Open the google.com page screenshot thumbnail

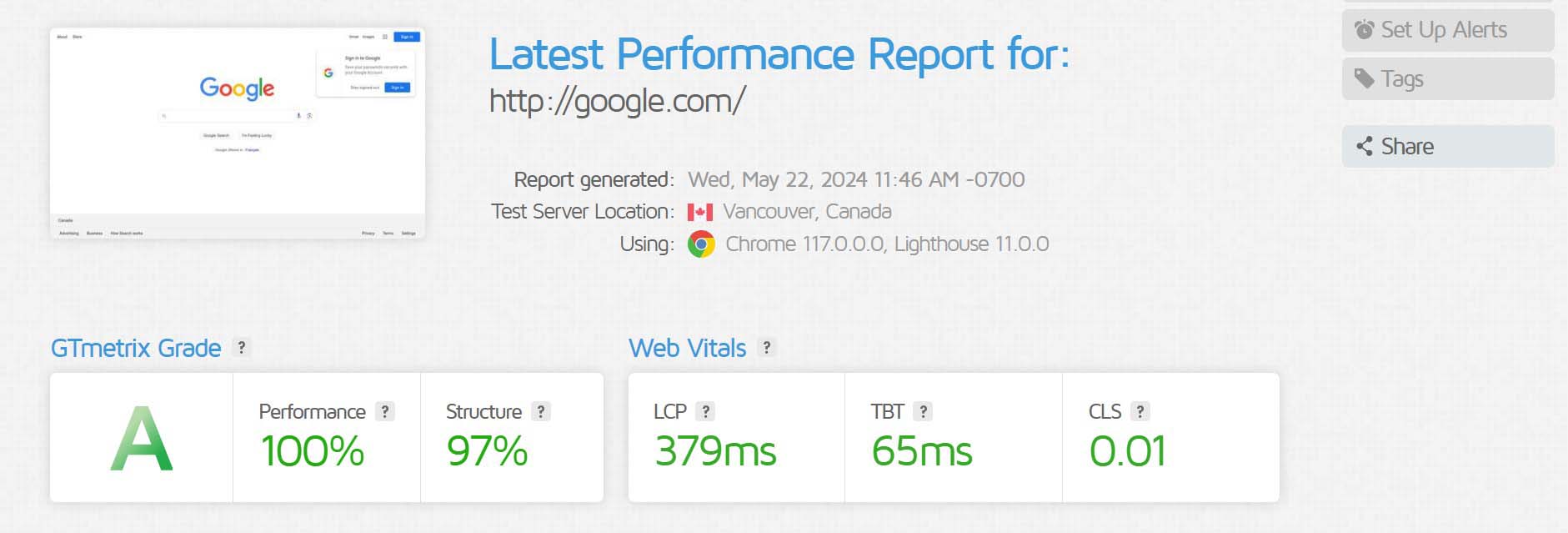point(238,134)
